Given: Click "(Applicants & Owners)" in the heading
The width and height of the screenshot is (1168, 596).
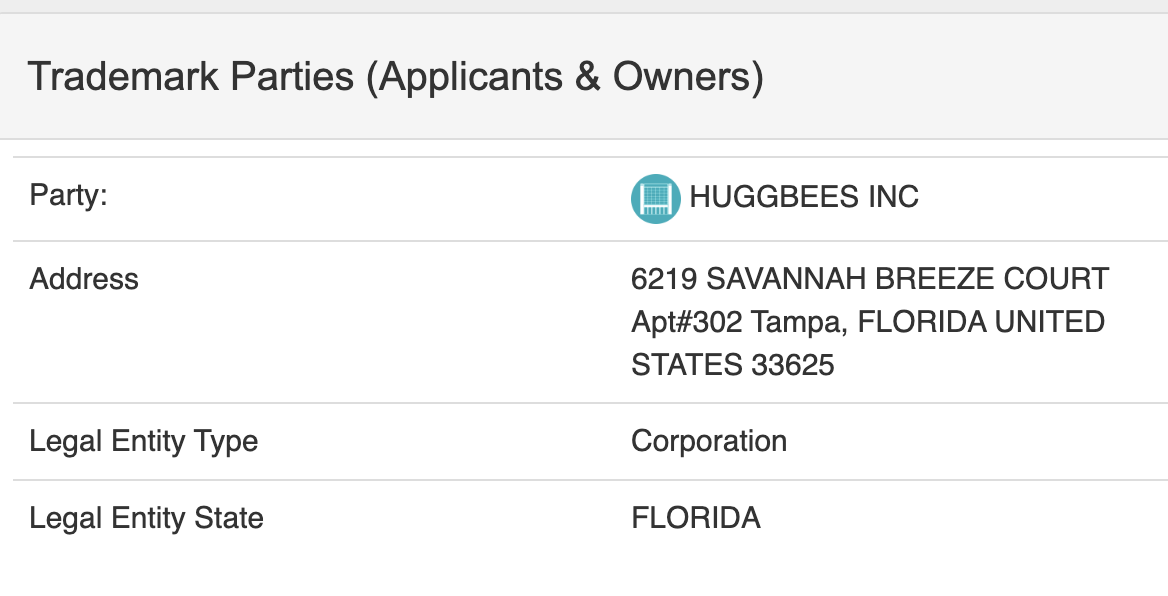Looking at the screenshot, I should click(x=565, y=77).
